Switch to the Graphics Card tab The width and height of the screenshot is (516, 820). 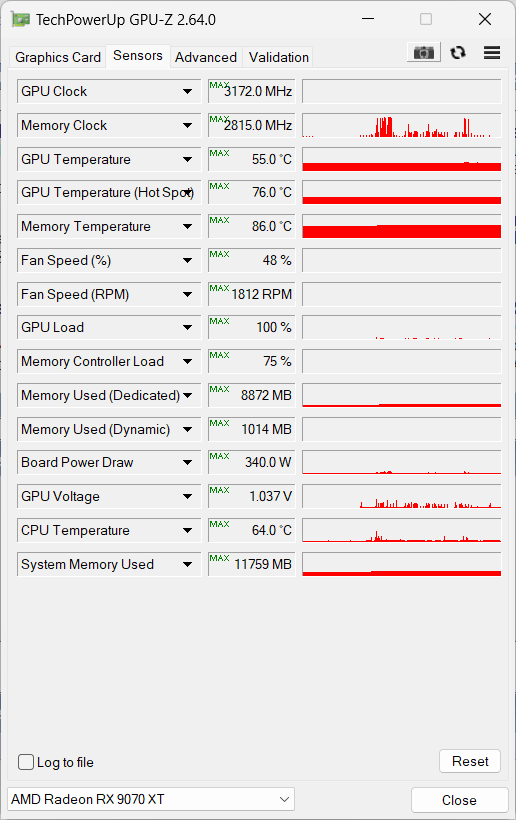(58, 57)
